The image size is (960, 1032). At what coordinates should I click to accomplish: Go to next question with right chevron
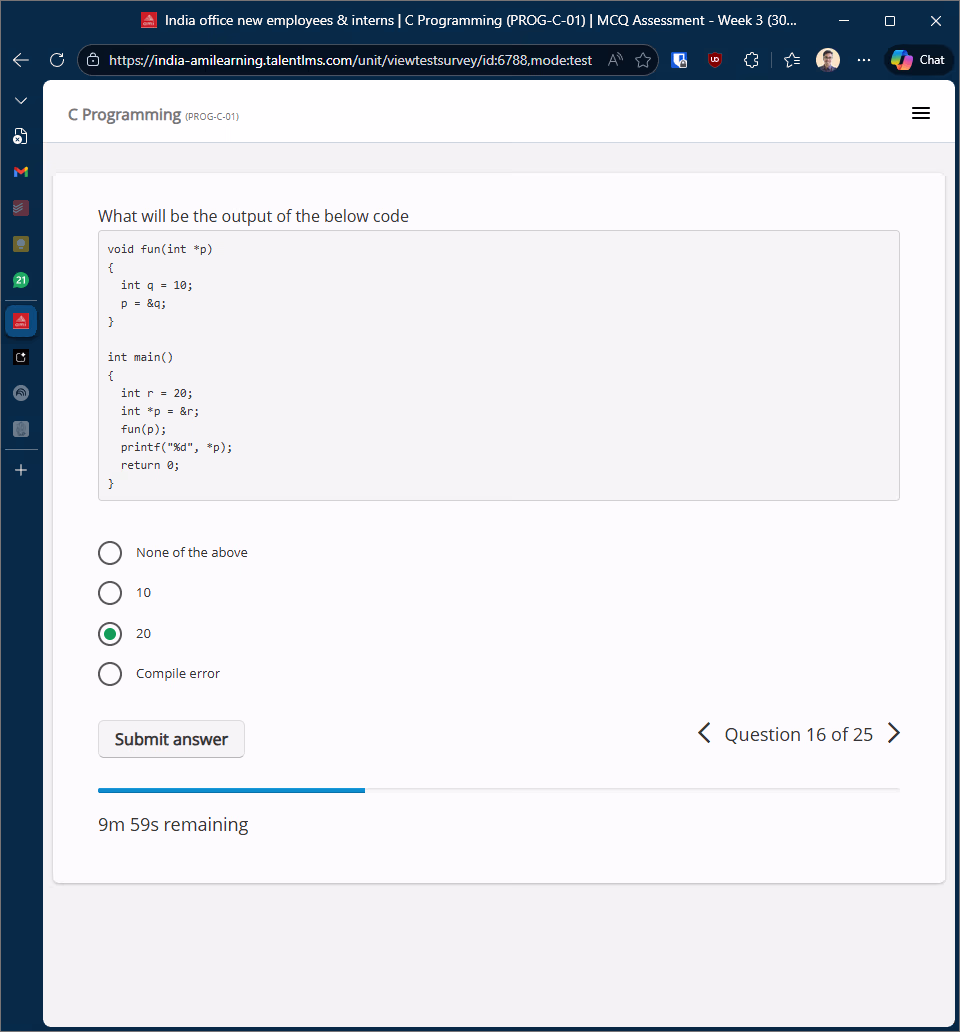[894, 734]
